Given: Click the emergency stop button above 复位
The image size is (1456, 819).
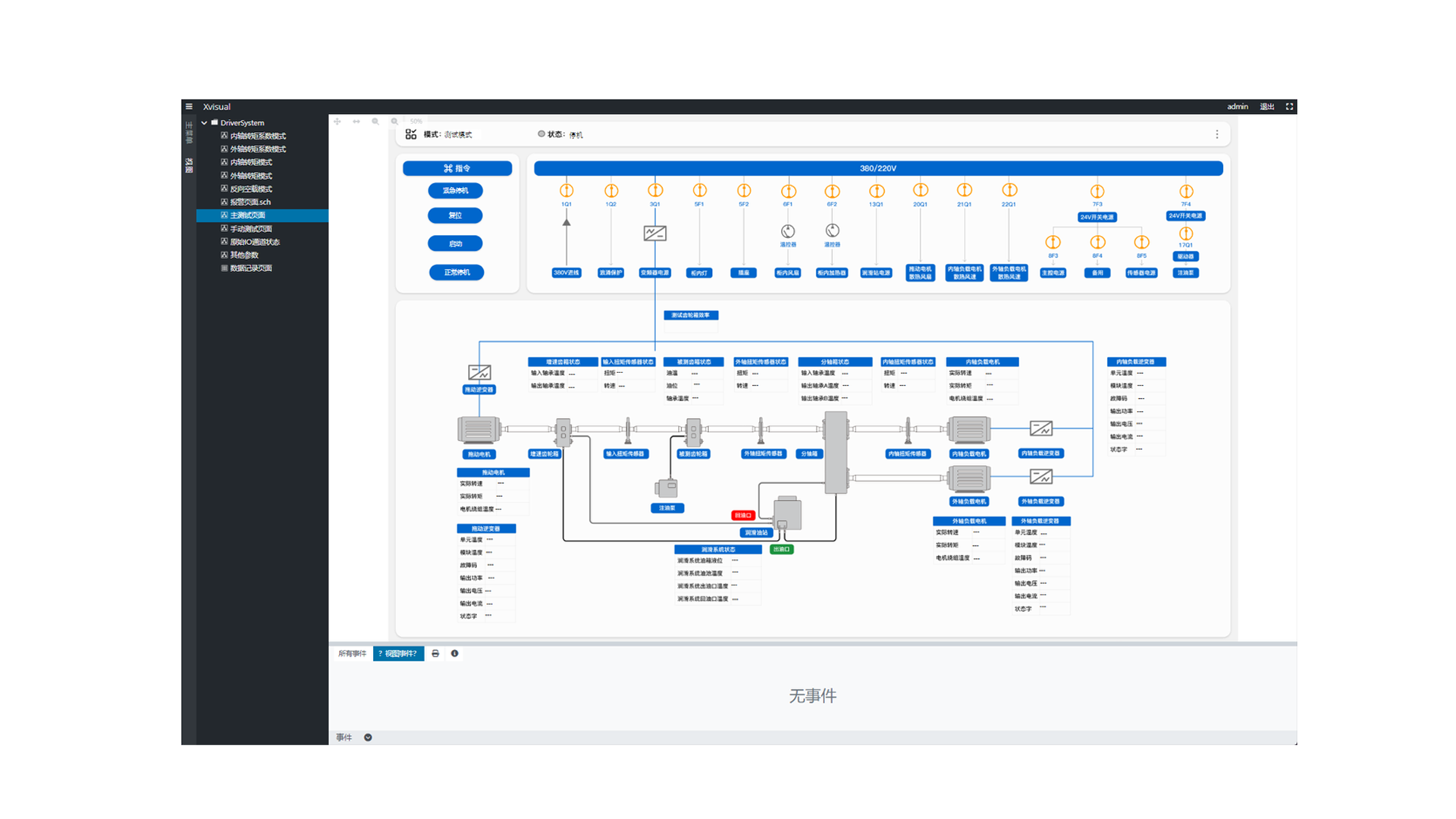Looking at the screenshot, I should click(x=455, y=190).
